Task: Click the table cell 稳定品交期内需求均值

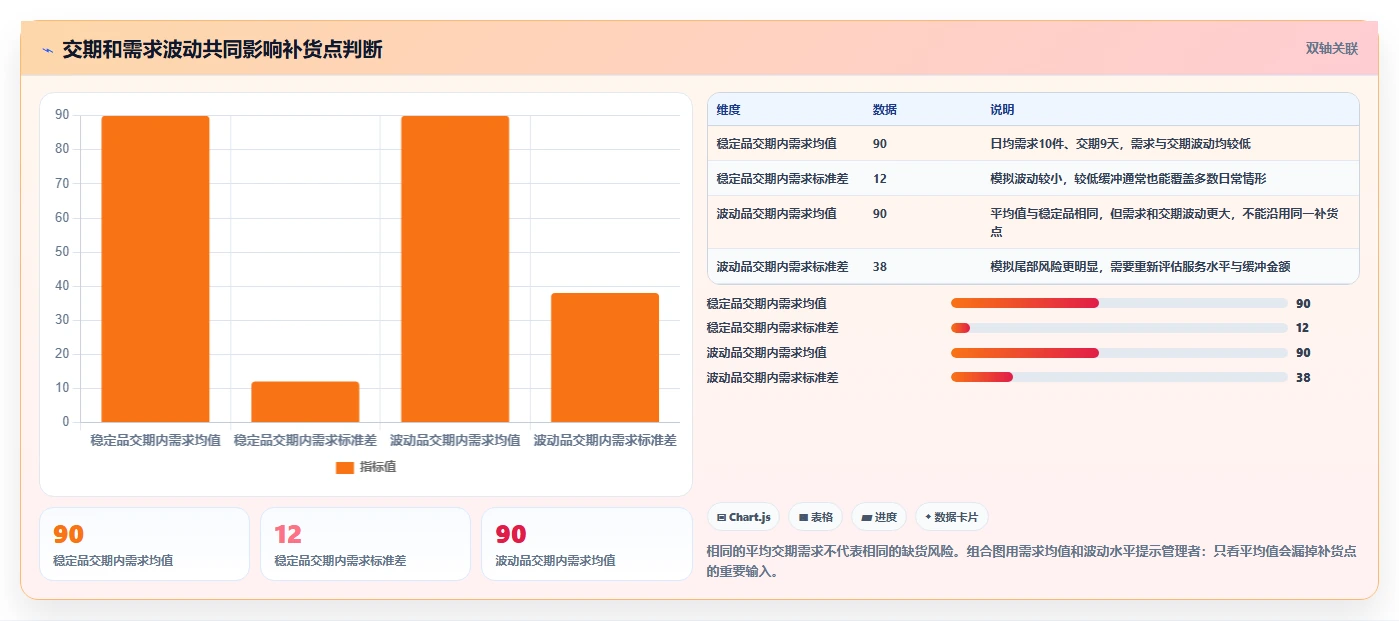Action: tap(776, 144)
